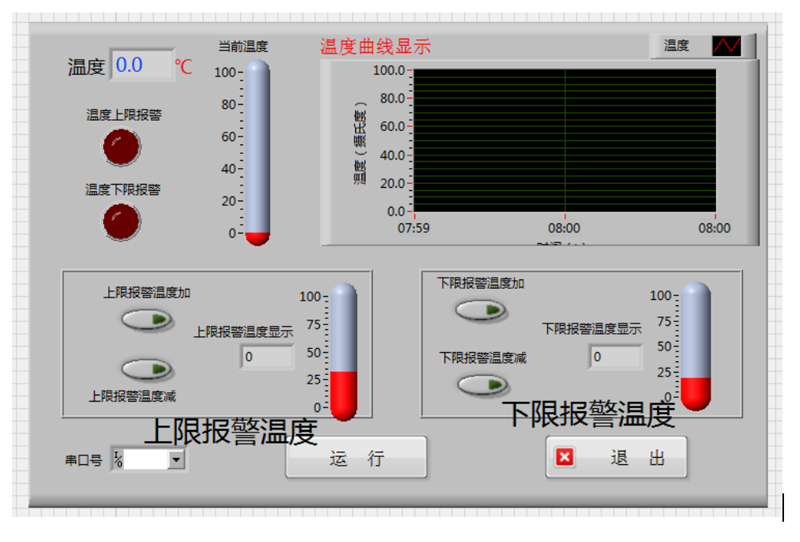Image resolution: width=800 pixels, height=542 pixels.
Task: Toggle the 下限报警温度加 switch
Action: tap(481, 310)
